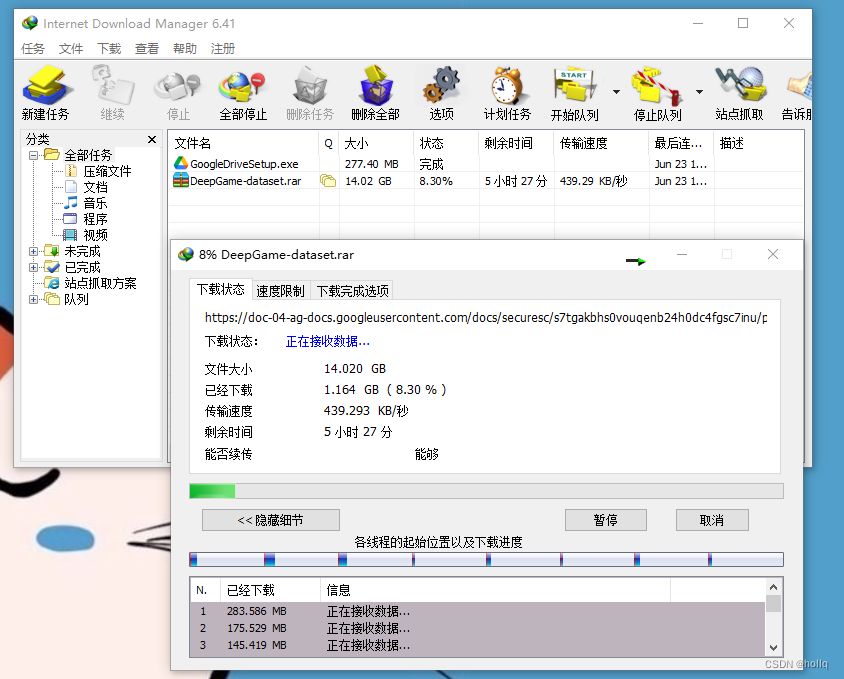844x679 pixels.
Task: Select thread 1 row 283.586 MB
Action: click(478, 611)
